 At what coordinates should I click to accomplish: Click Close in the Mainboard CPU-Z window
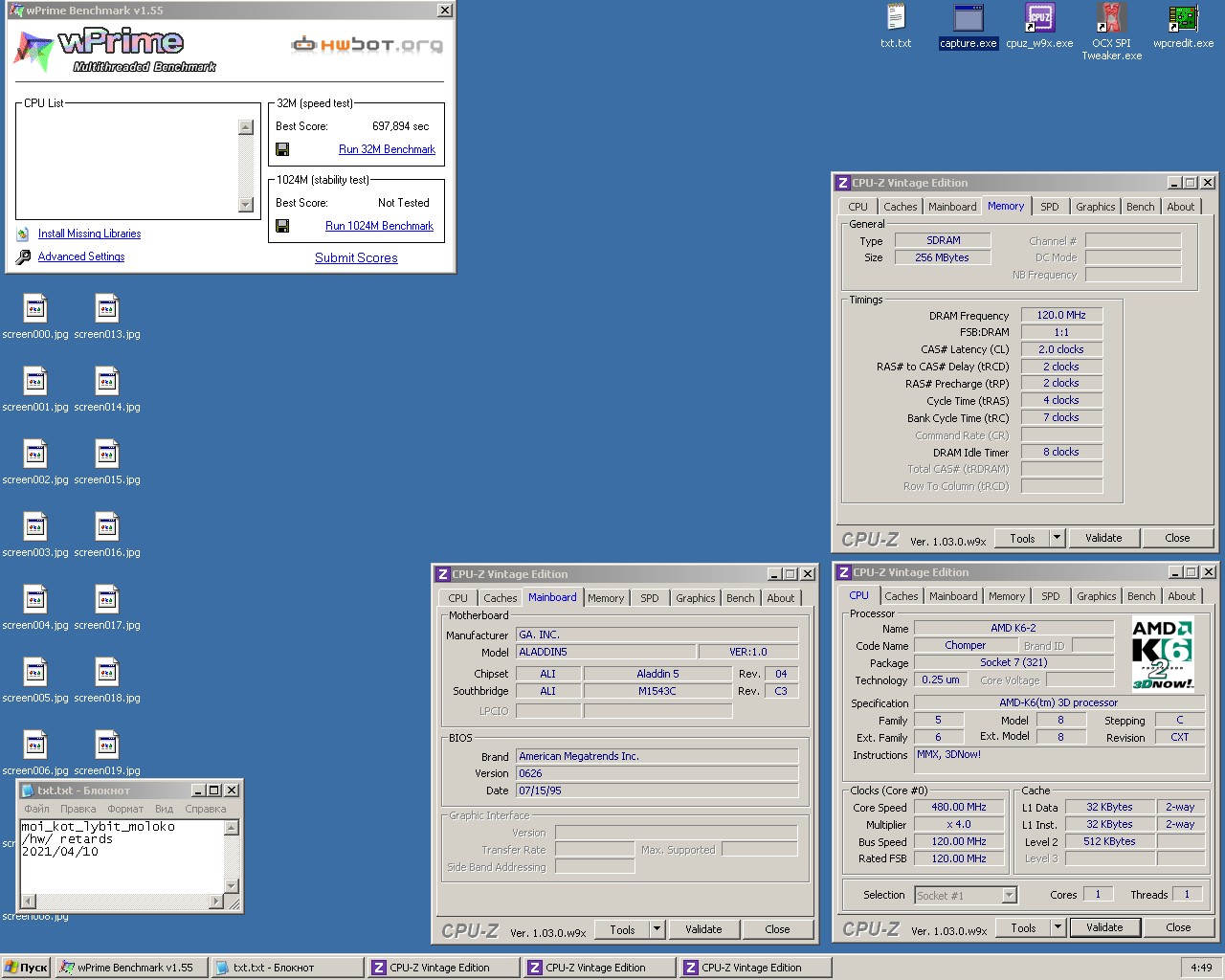777,929
